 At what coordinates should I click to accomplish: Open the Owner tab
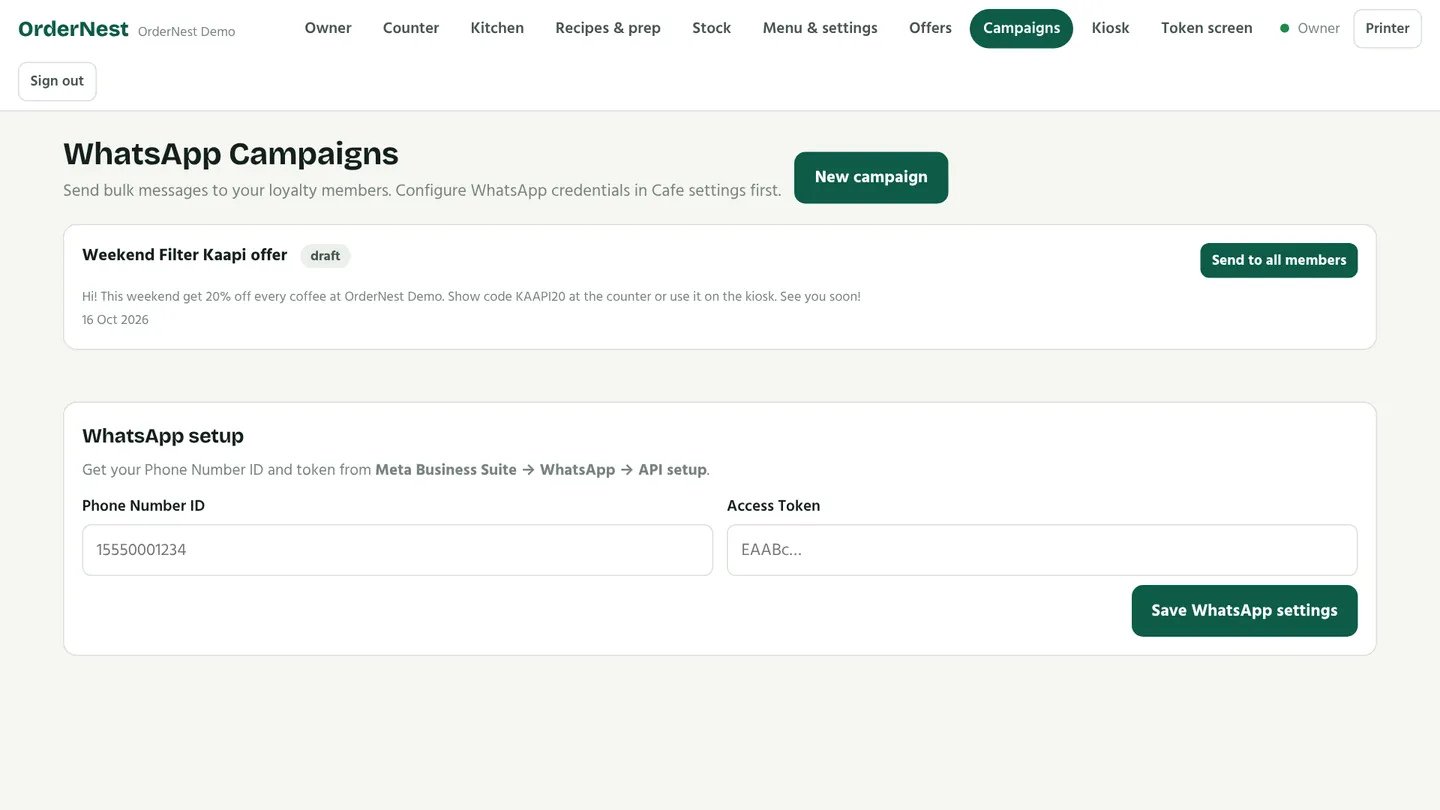click(x=328, y=28)
